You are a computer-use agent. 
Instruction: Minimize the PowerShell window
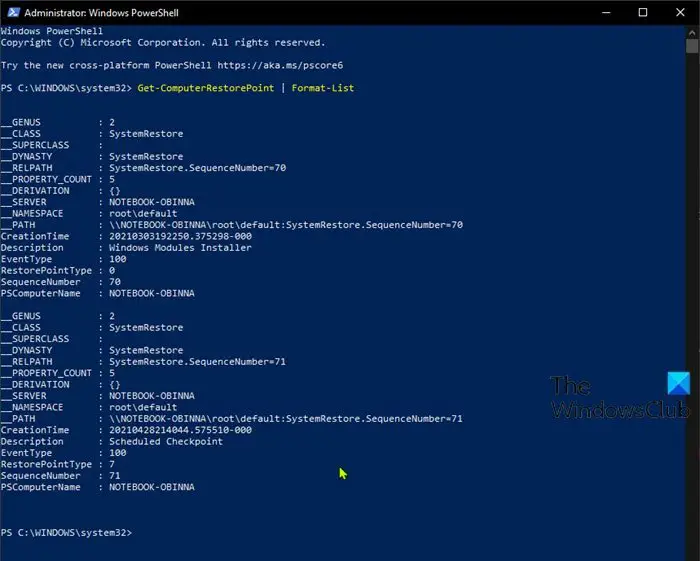point(606,12)
